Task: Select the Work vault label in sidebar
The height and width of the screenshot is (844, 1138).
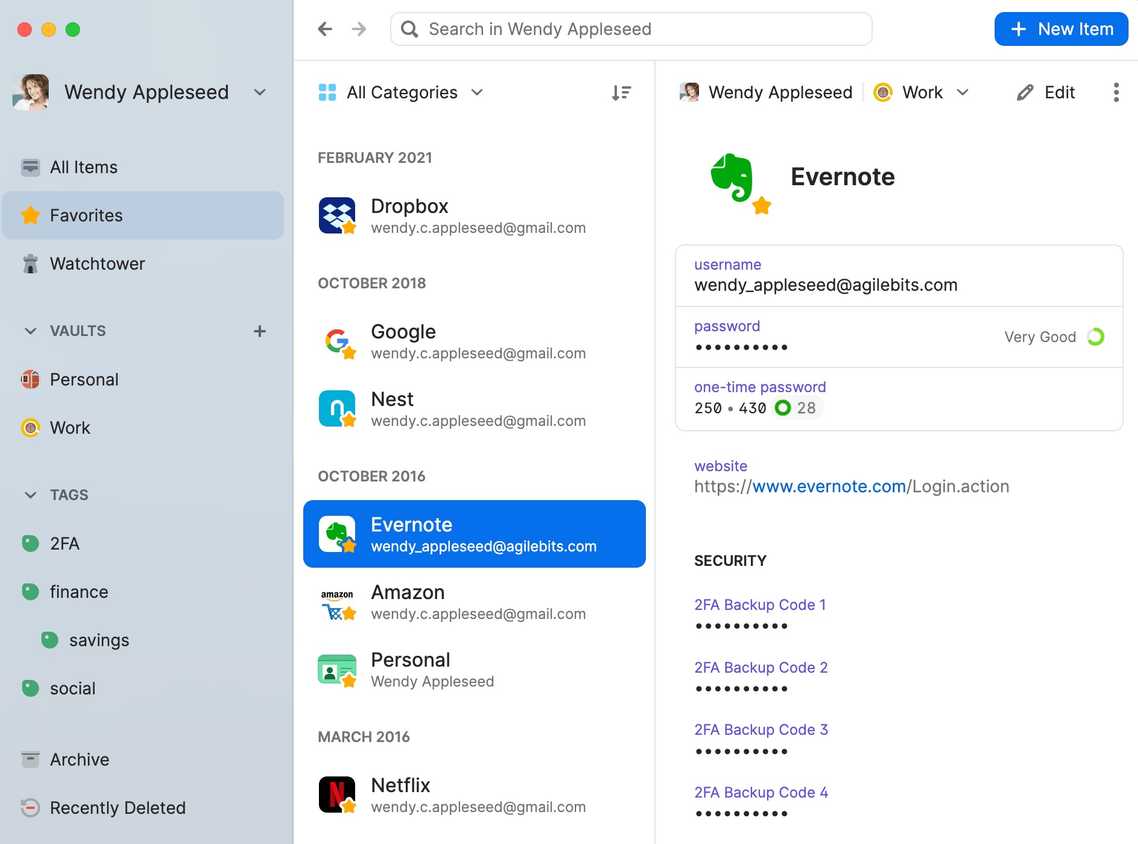Action: coord(70,427)
